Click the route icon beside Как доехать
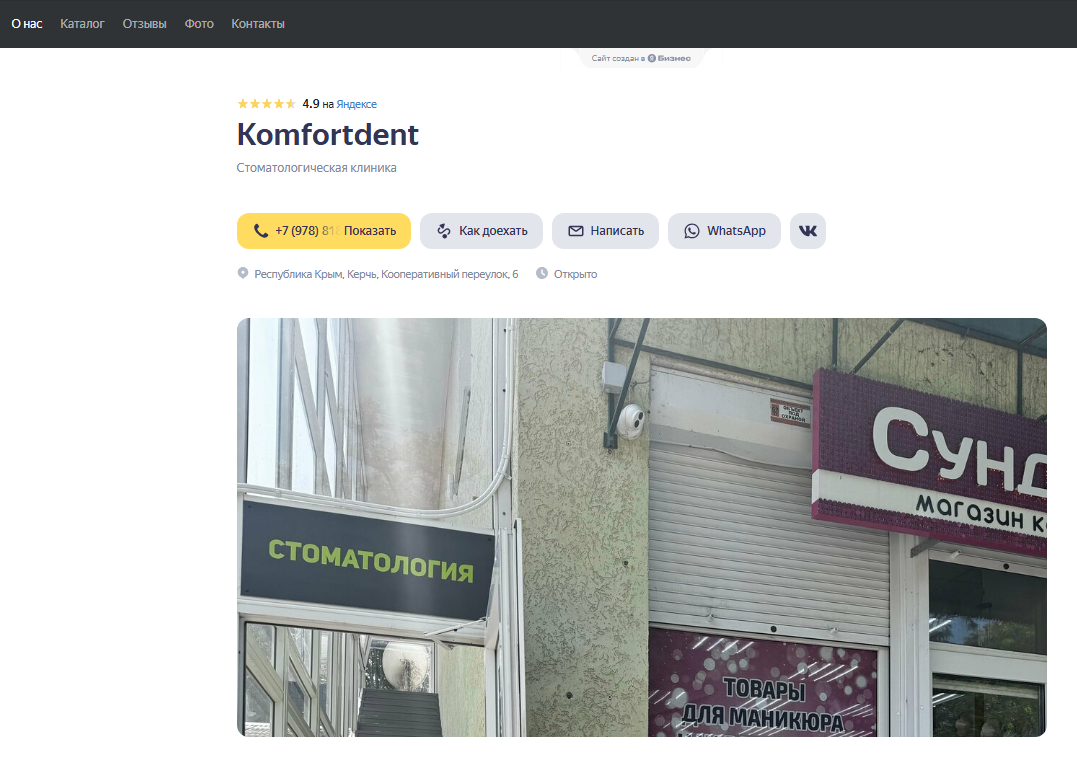 click(444, 231)
